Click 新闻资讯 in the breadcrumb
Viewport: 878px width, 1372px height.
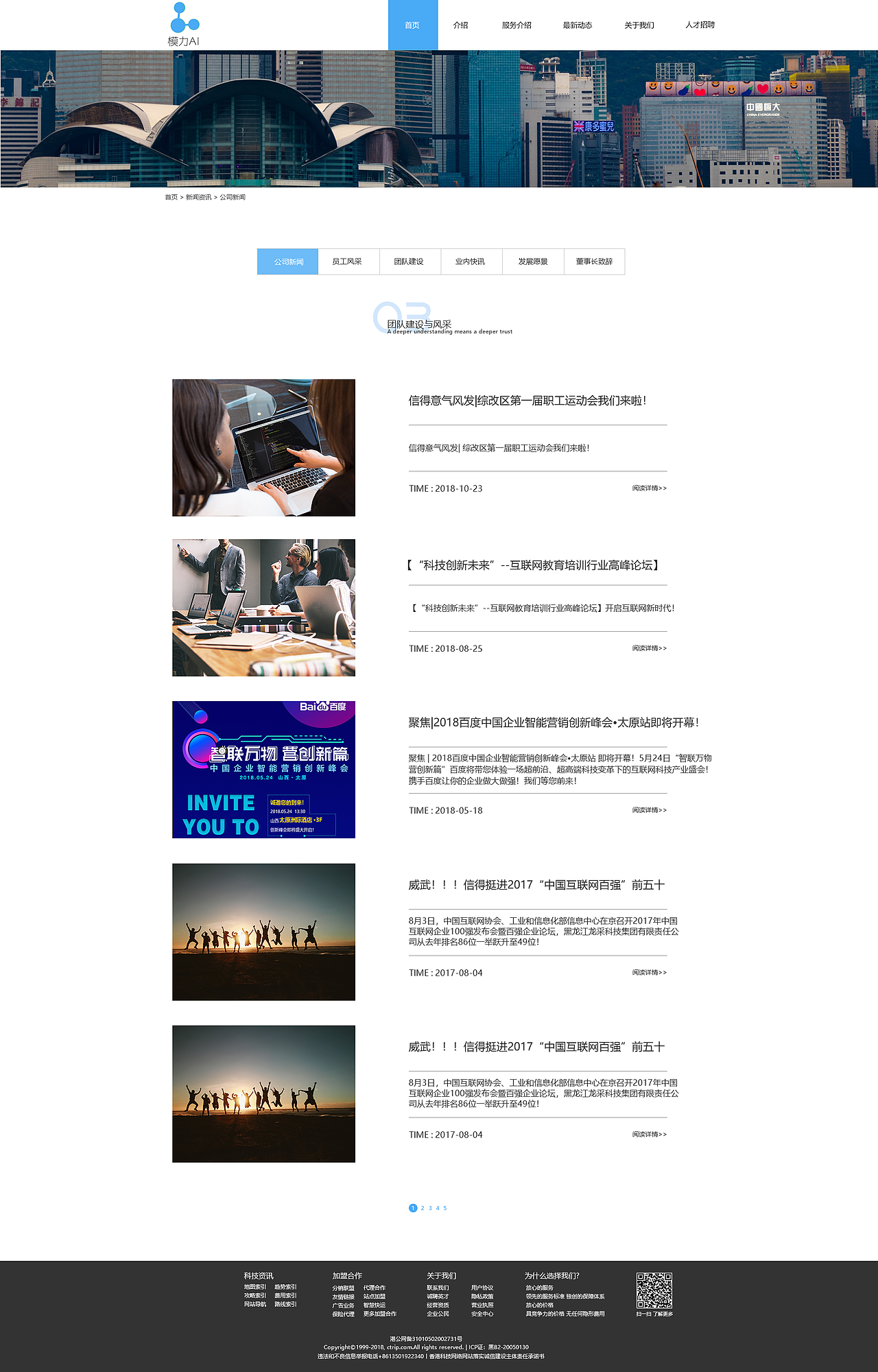[198, 198]
